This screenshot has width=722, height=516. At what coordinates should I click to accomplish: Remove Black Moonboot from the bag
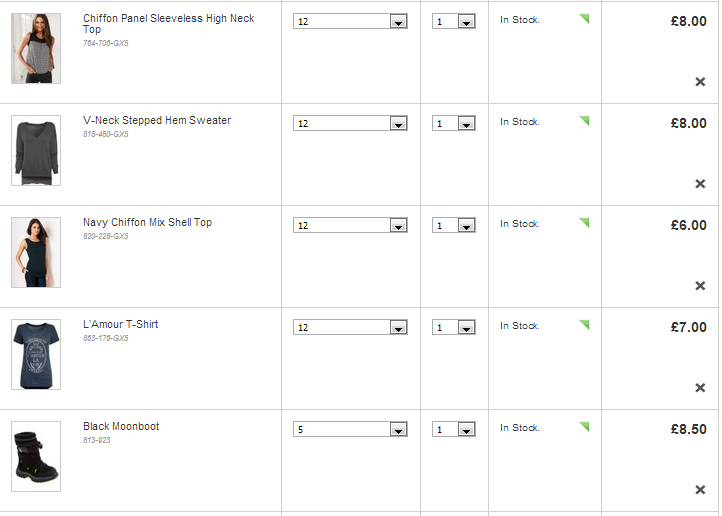pyautogui.click(x=700, y=490)
